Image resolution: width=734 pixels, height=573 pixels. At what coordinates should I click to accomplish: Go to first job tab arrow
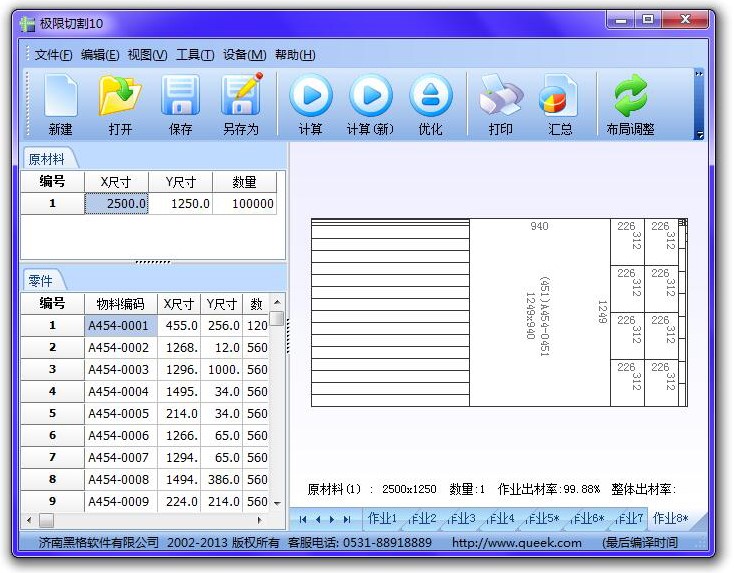click(x=303, y=519)
